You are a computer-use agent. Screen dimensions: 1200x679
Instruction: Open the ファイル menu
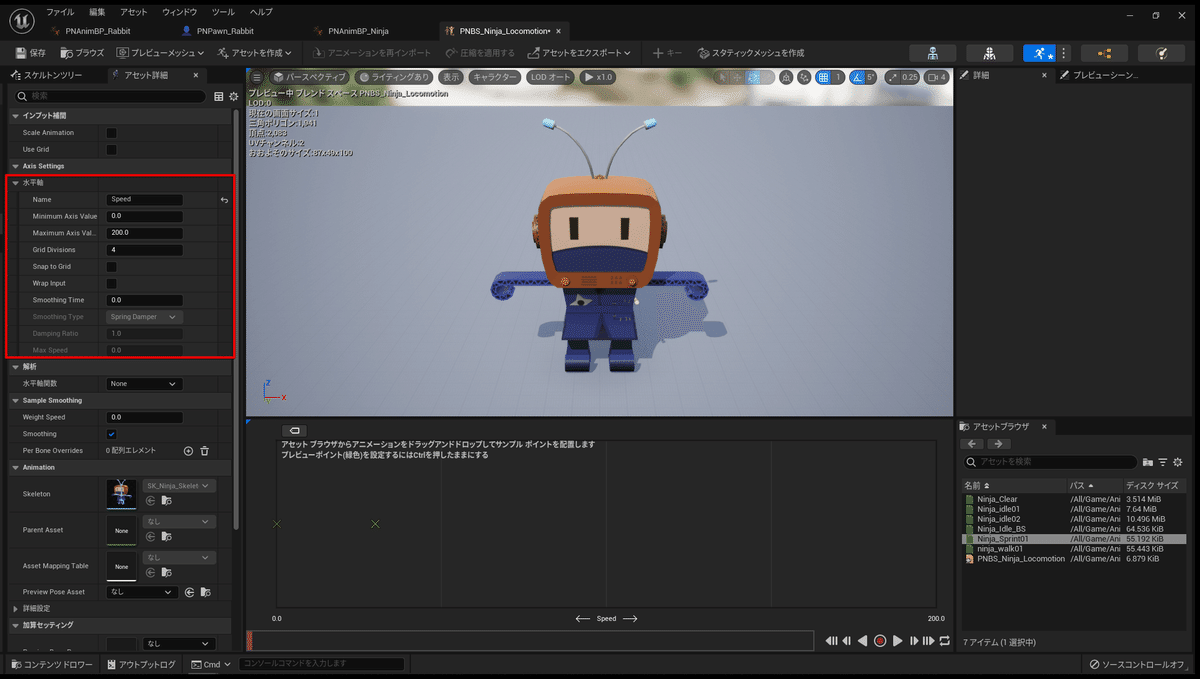60,12
